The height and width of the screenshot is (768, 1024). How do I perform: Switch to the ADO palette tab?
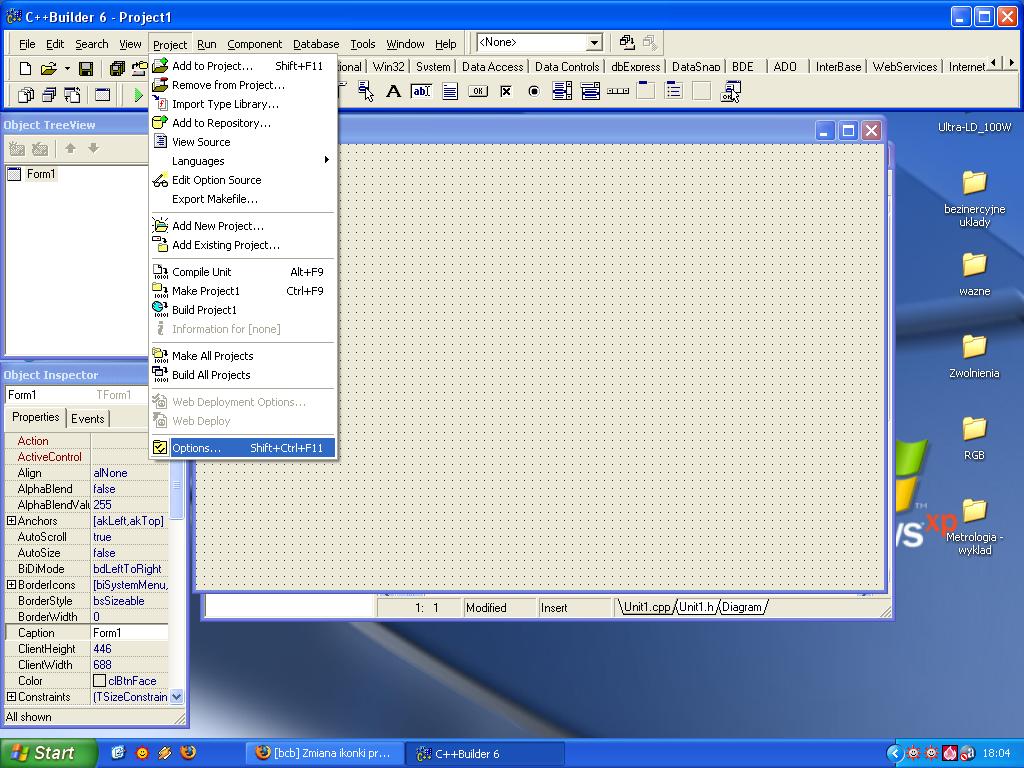785,67
